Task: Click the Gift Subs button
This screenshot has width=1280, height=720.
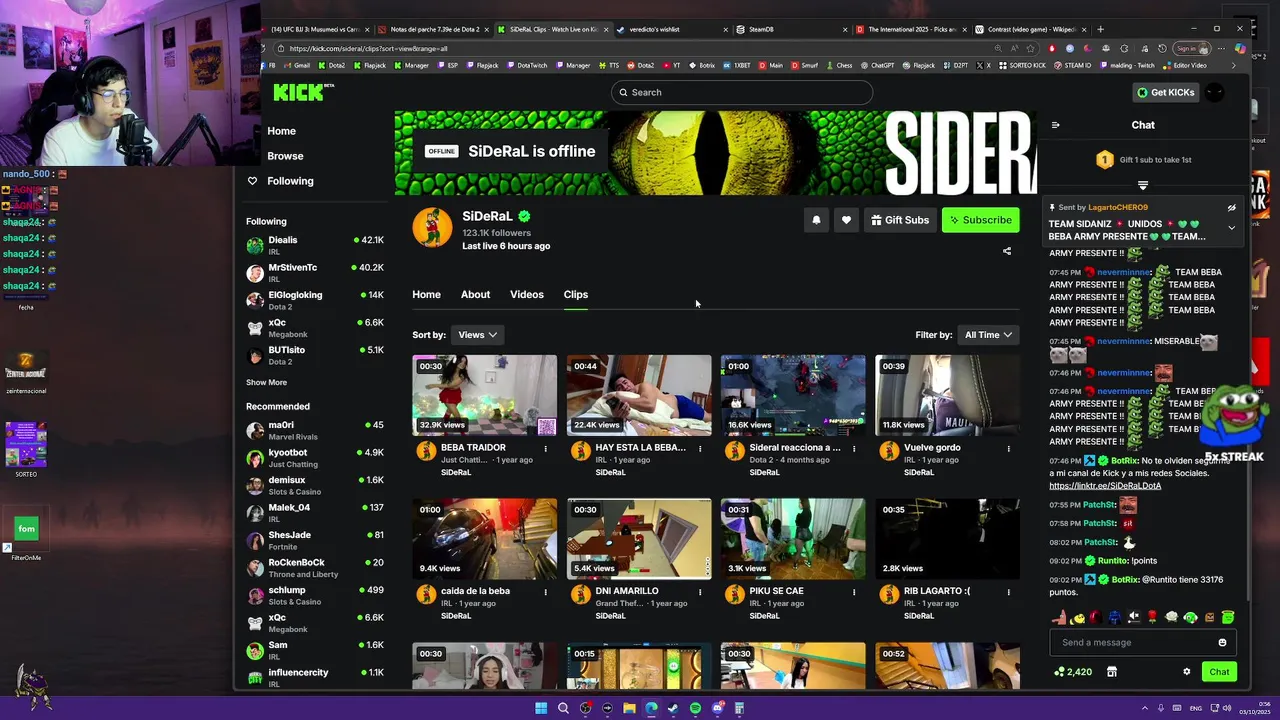Action: 900,220
